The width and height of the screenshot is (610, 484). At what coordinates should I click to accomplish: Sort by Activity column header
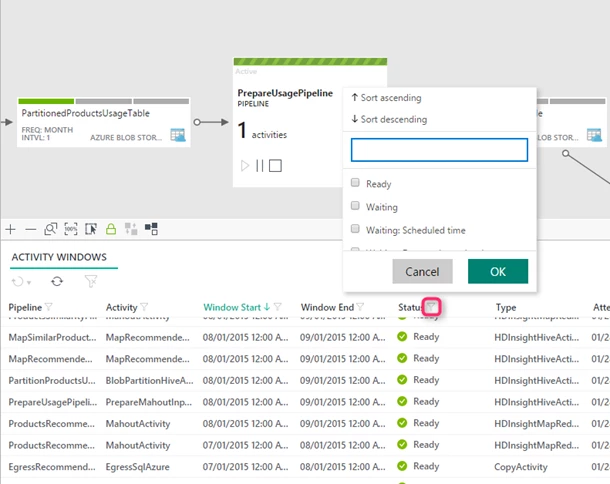[x=121, y=307]
